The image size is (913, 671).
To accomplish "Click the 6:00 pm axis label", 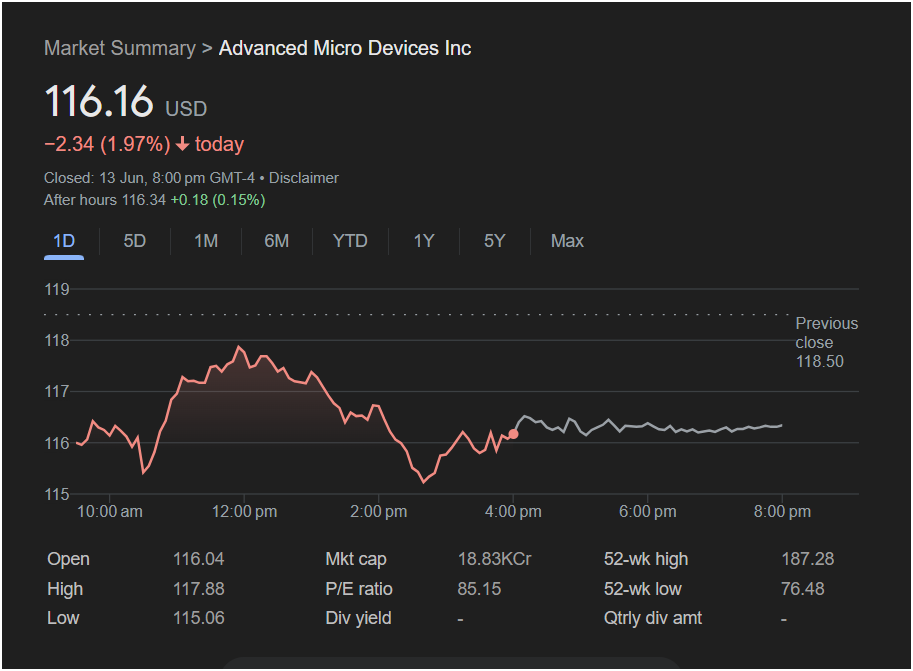I will pyautogui.click(x=647, y=512).
